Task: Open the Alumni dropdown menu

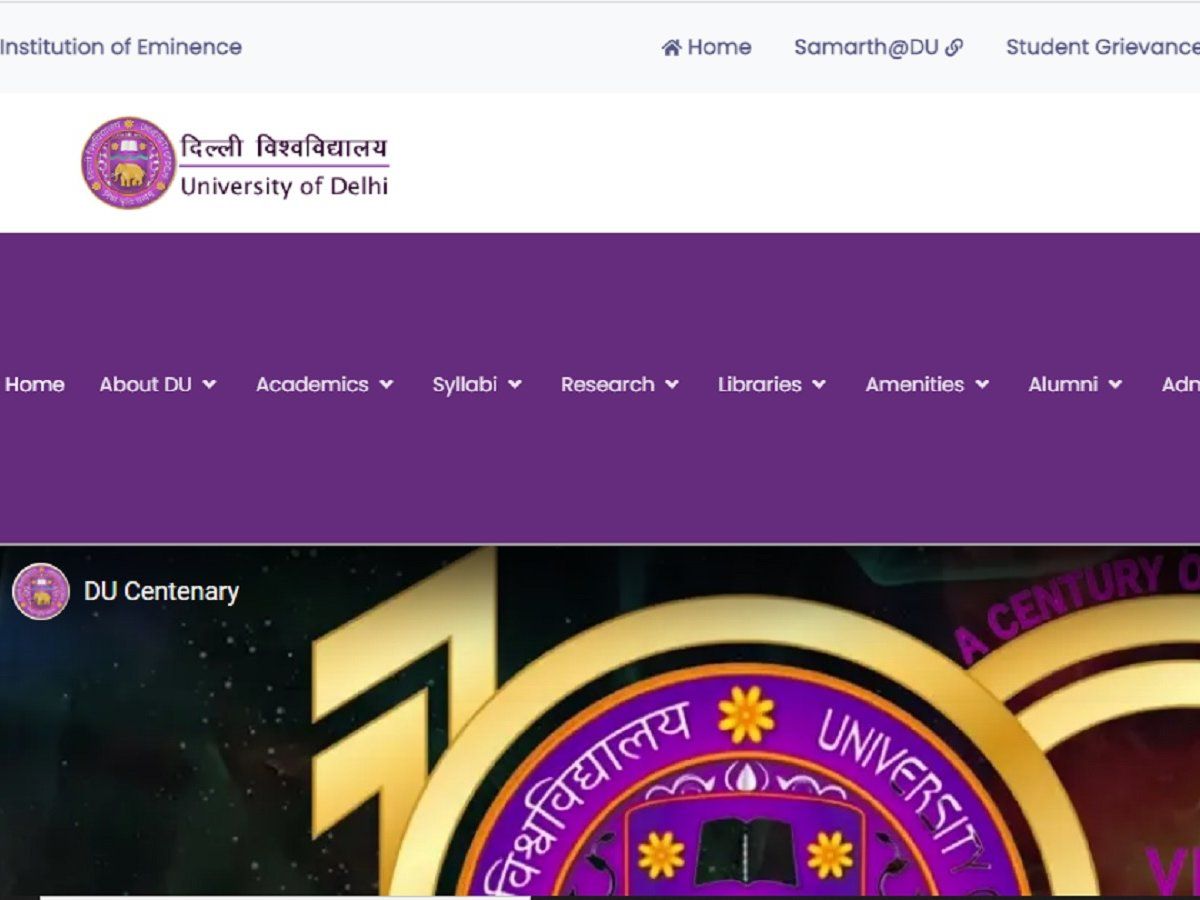Action: (1073, 384)
